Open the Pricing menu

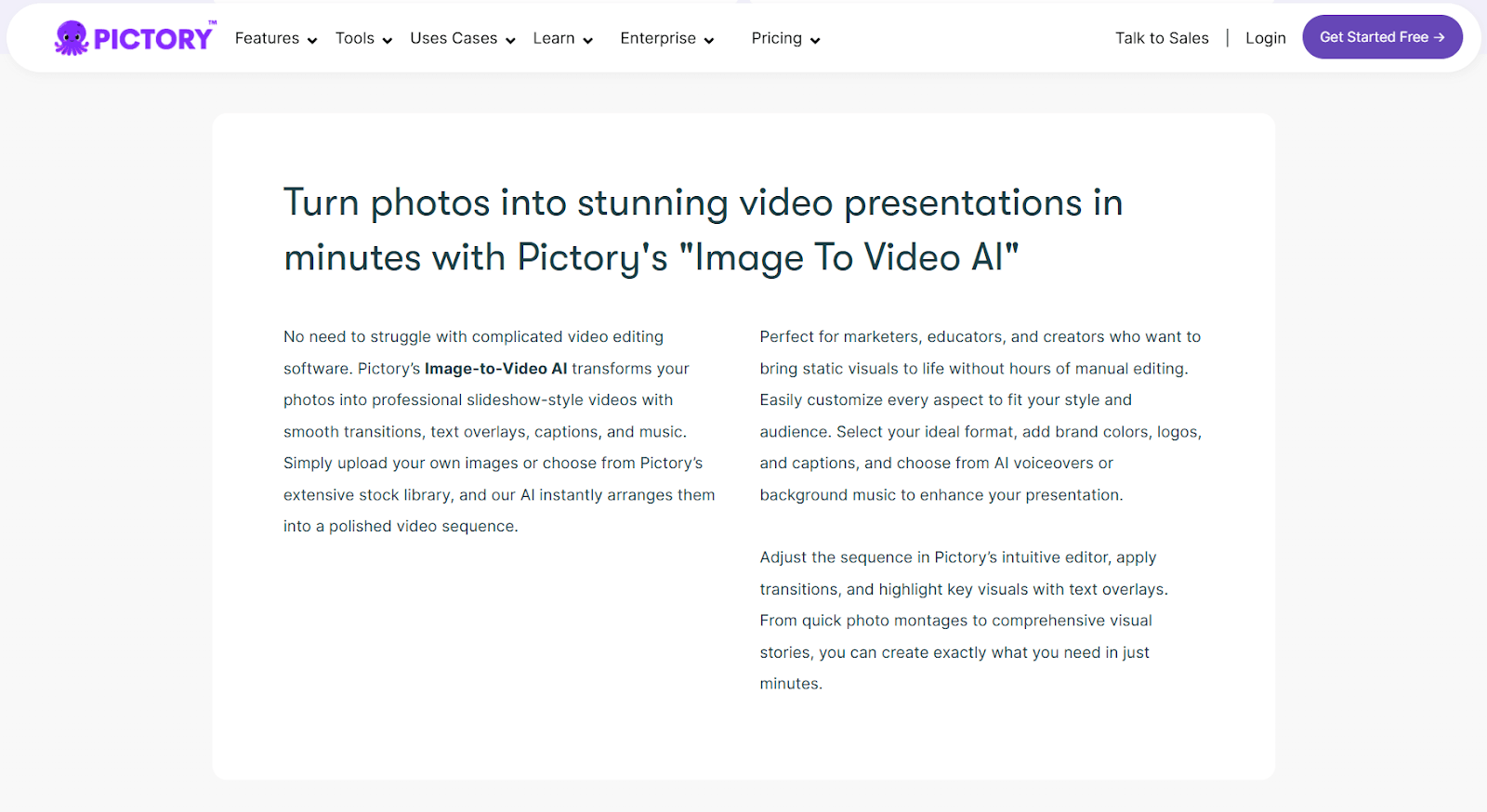776,38
